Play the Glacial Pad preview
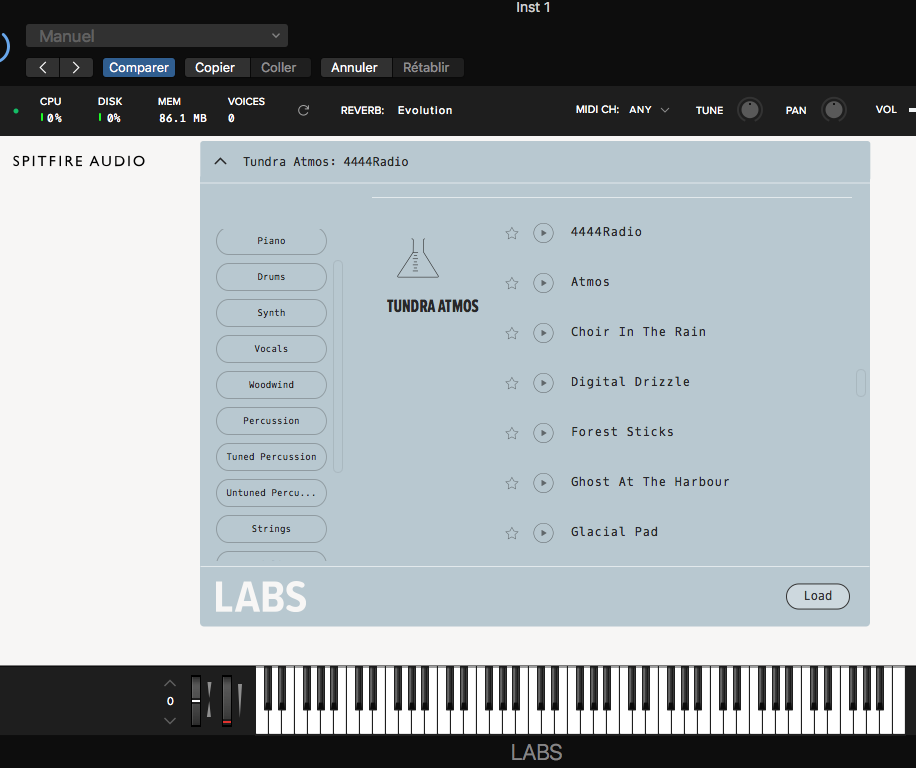 [543, 533]
